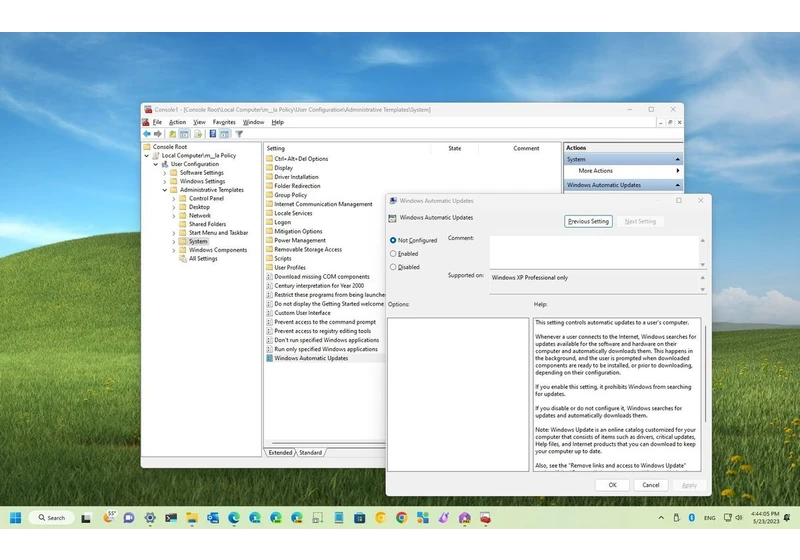Toggle Show/Hide Console Tree toolbar icon
Screen dimensions: 800x560
(184, 134)
